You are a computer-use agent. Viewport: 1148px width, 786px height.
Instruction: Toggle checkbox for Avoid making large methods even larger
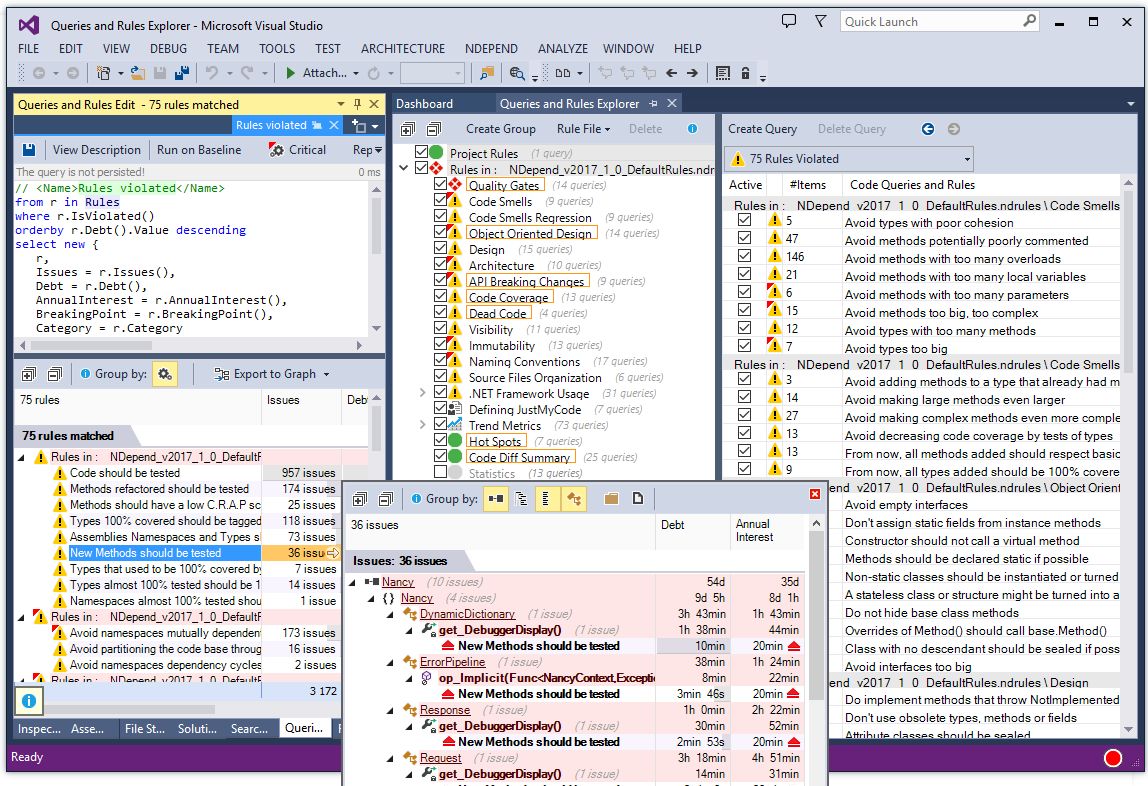[x=745, y=397]
